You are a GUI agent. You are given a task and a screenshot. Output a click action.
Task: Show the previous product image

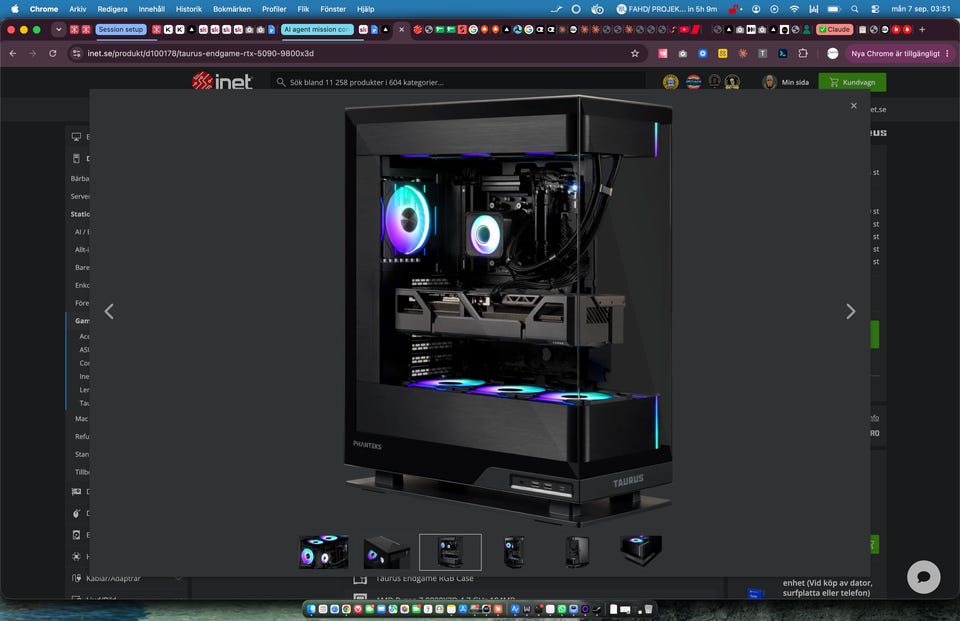pos(109,312)
